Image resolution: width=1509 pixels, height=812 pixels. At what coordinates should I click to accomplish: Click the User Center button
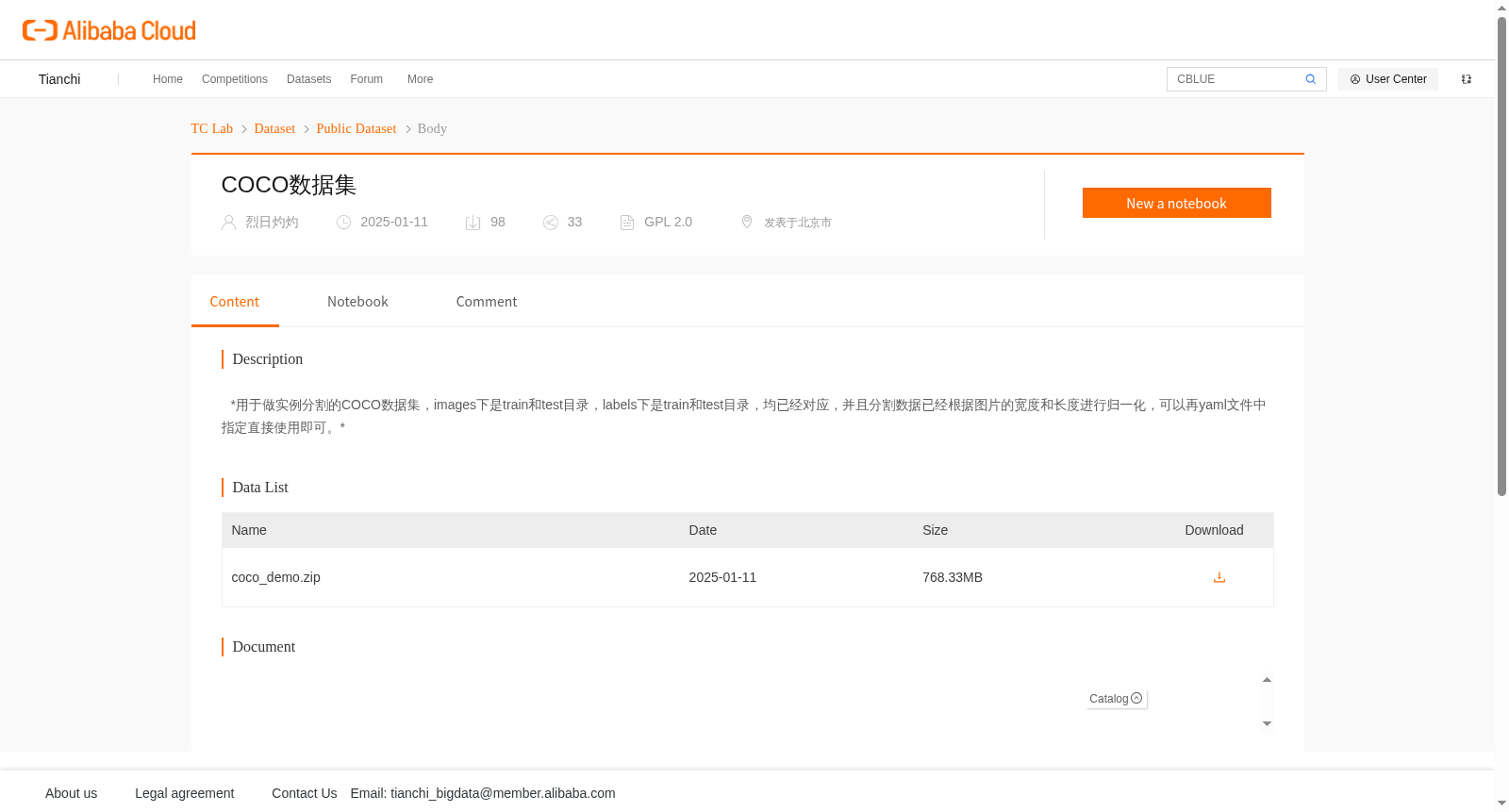1388,79
